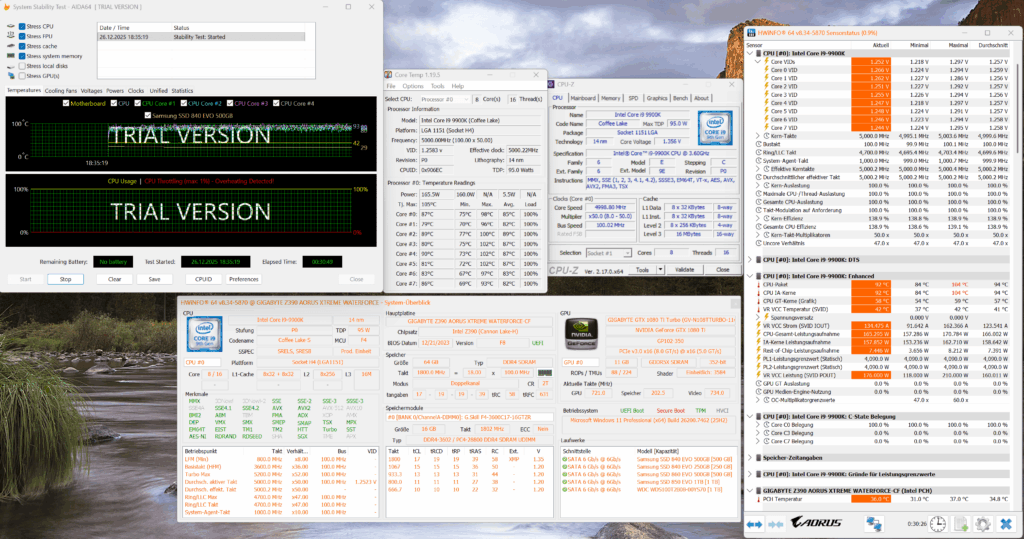This screenshot has width=1024, height=539.
Task: Click the clock icon beside Bustakt sensor
Action: coord(758,144)
